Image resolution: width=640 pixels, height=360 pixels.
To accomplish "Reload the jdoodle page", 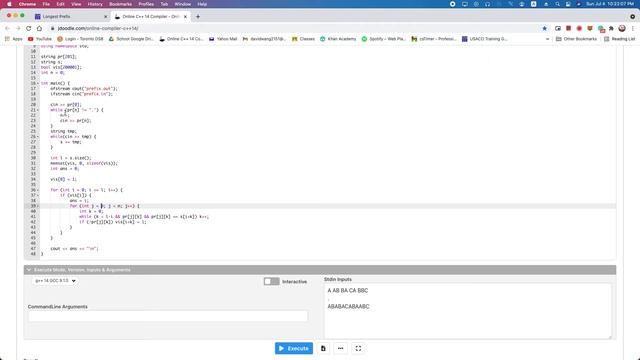I will click(x=29, y=28).
